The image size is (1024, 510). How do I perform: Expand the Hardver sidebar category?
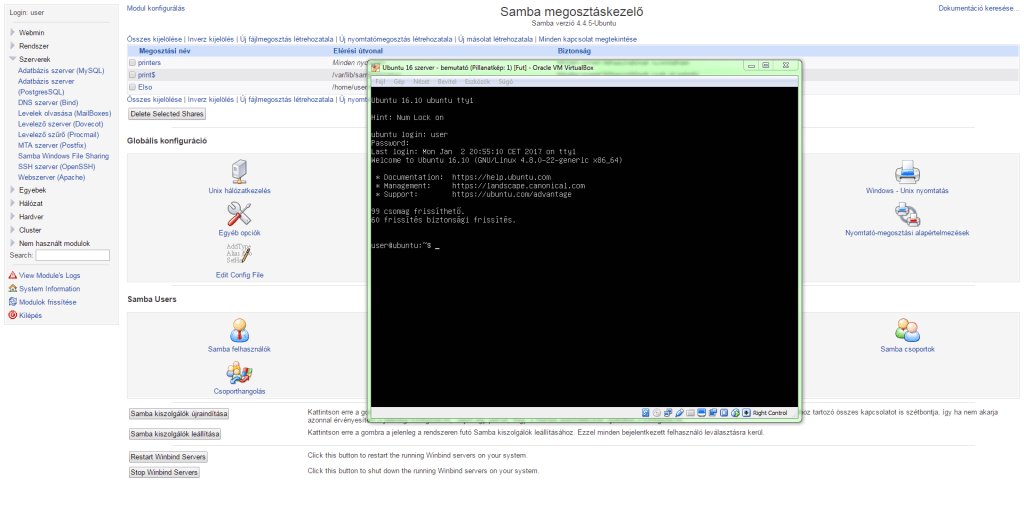pos(12,216)
